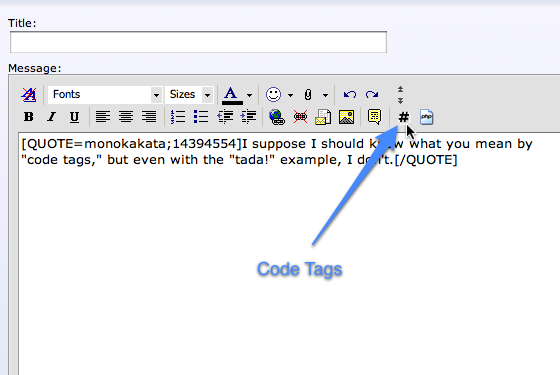
Task: Insert an ordered numbered list
Action: tap(178, 117)
